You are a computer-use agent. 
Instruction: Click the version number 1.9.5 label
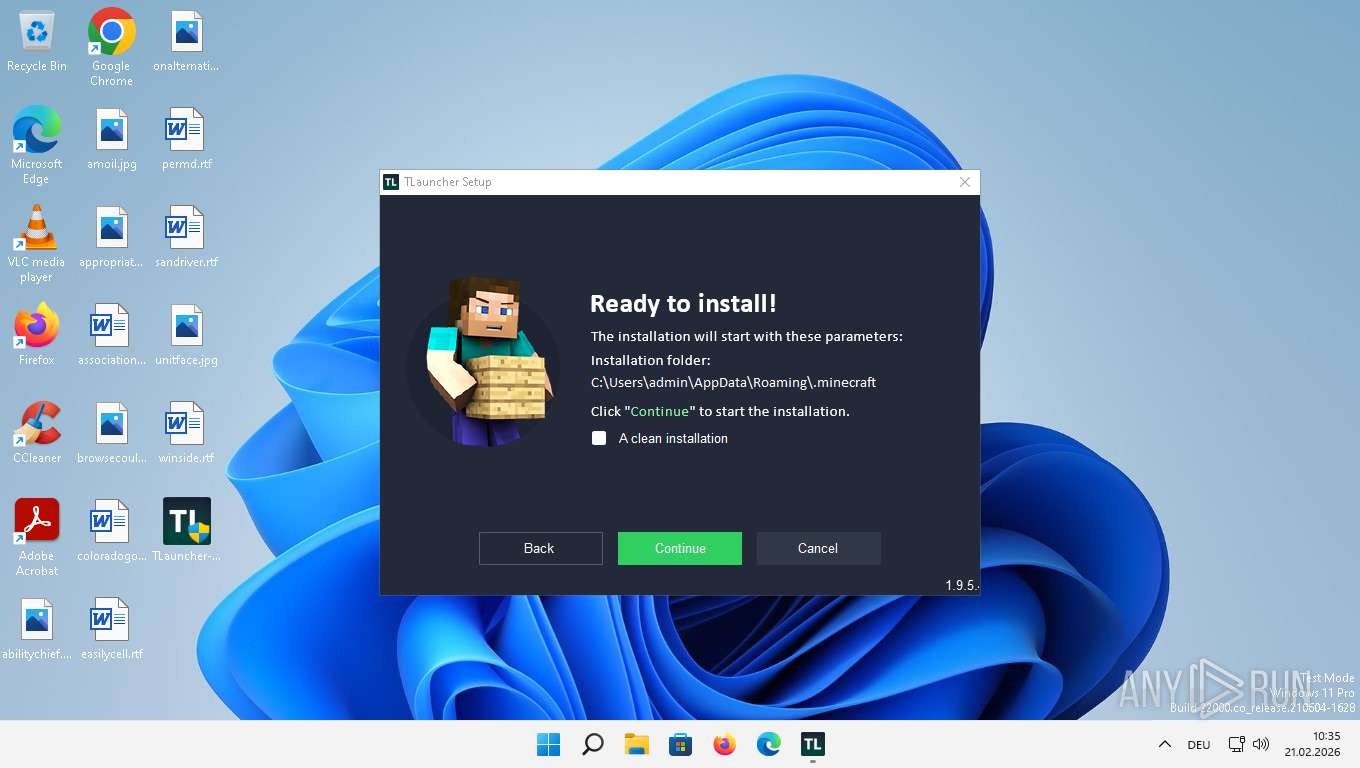click(961, 585)
